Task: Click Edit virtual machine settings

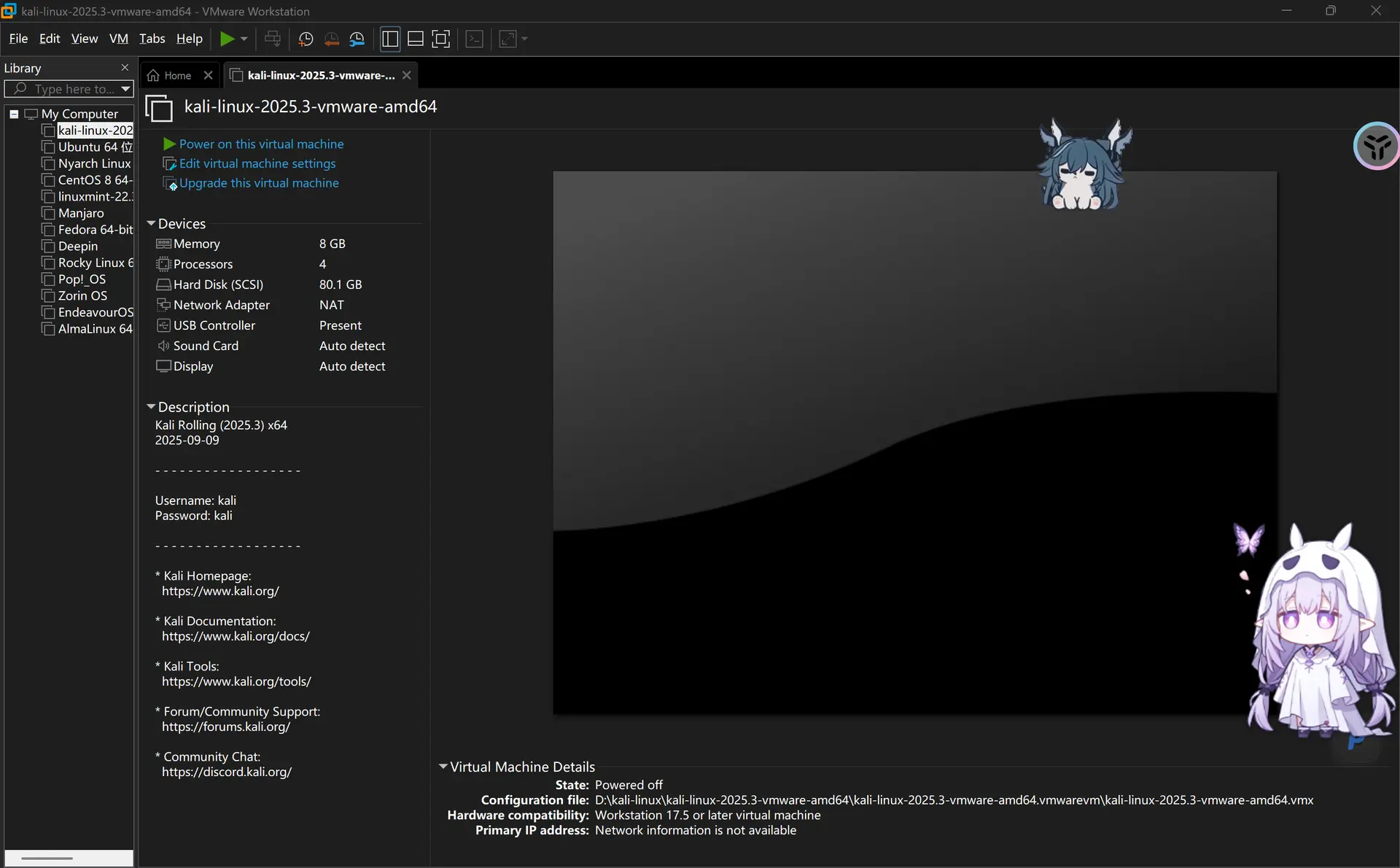Action: [x=257, y=163]
